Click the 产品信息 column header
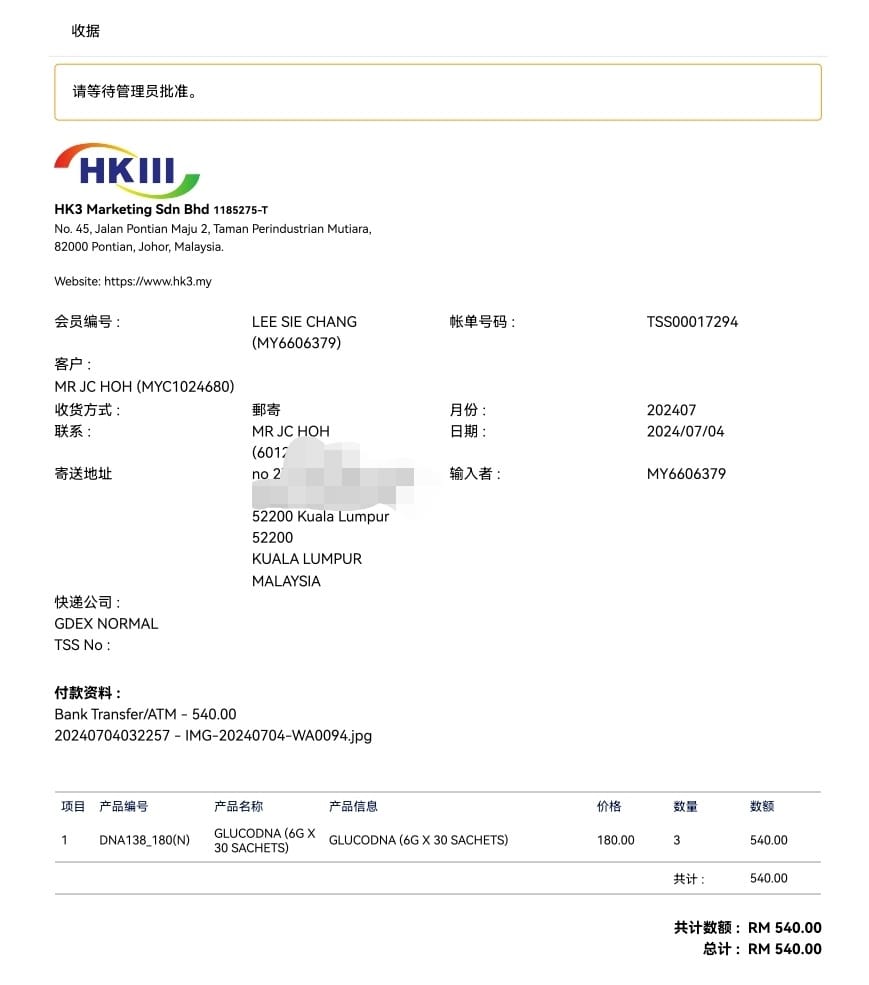This screenshot has width=869, height=985. coord(353,807)
